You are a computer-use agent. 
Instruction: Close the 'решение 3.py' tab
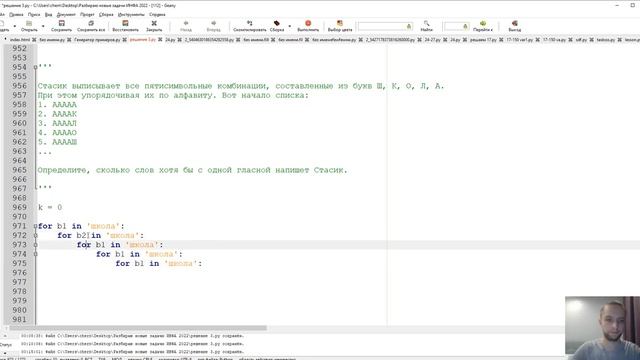[x=160, y=40]
